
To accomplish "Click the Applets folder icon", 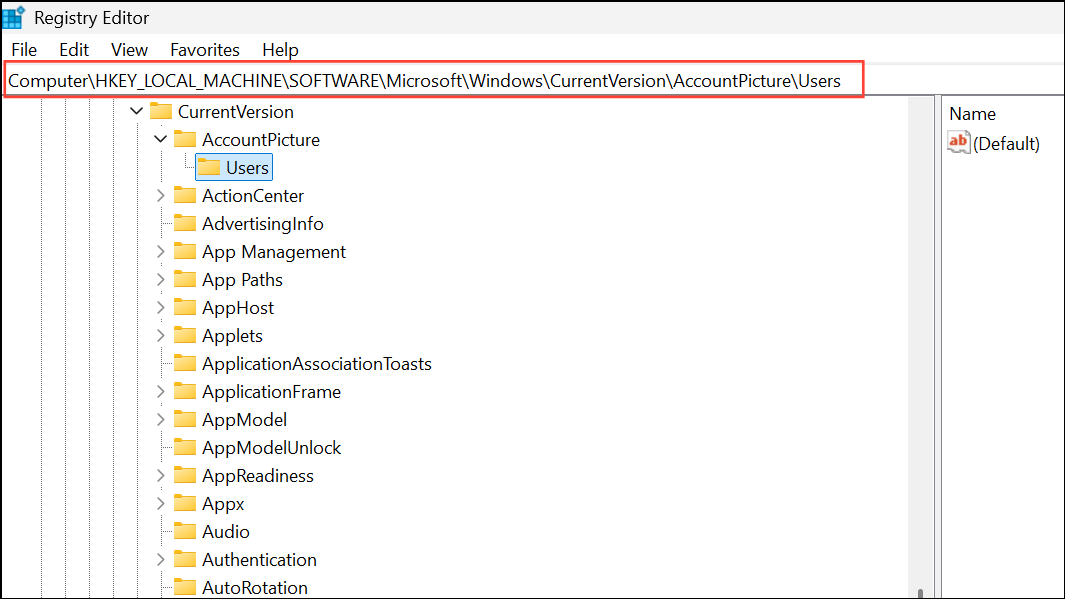I will pyautogui.click(x=185, y=335).
